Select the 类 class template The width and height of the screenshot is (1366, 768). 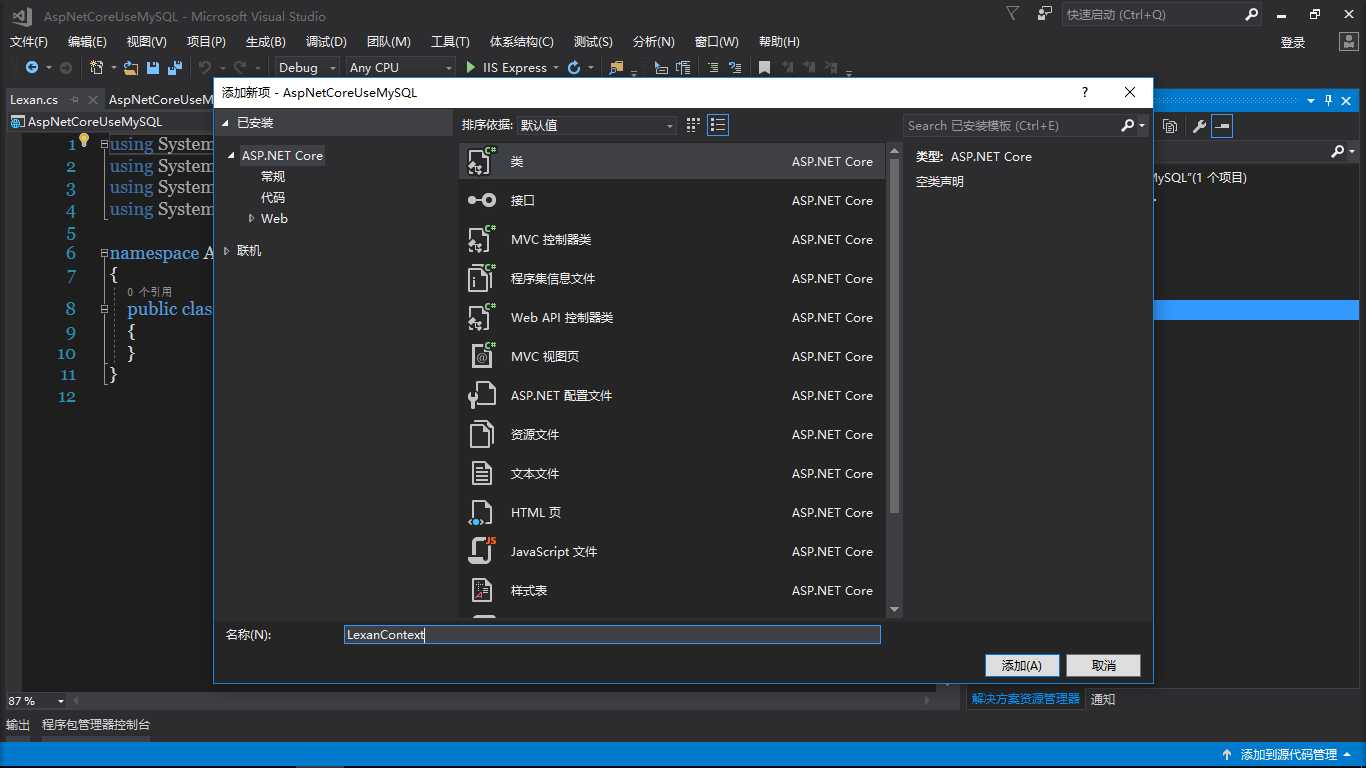(672, 161)
